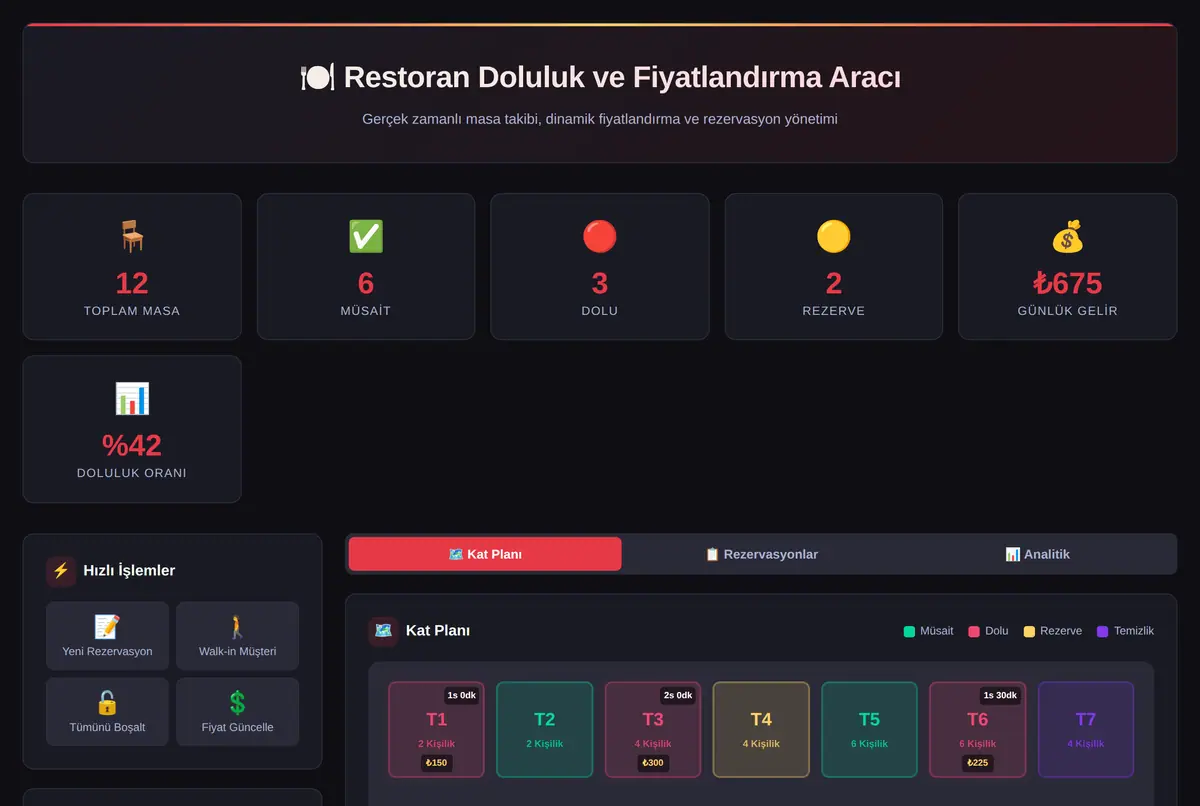Select reserved table T4
Viewport: 1200px width, 806px height.
click(761, 730)
